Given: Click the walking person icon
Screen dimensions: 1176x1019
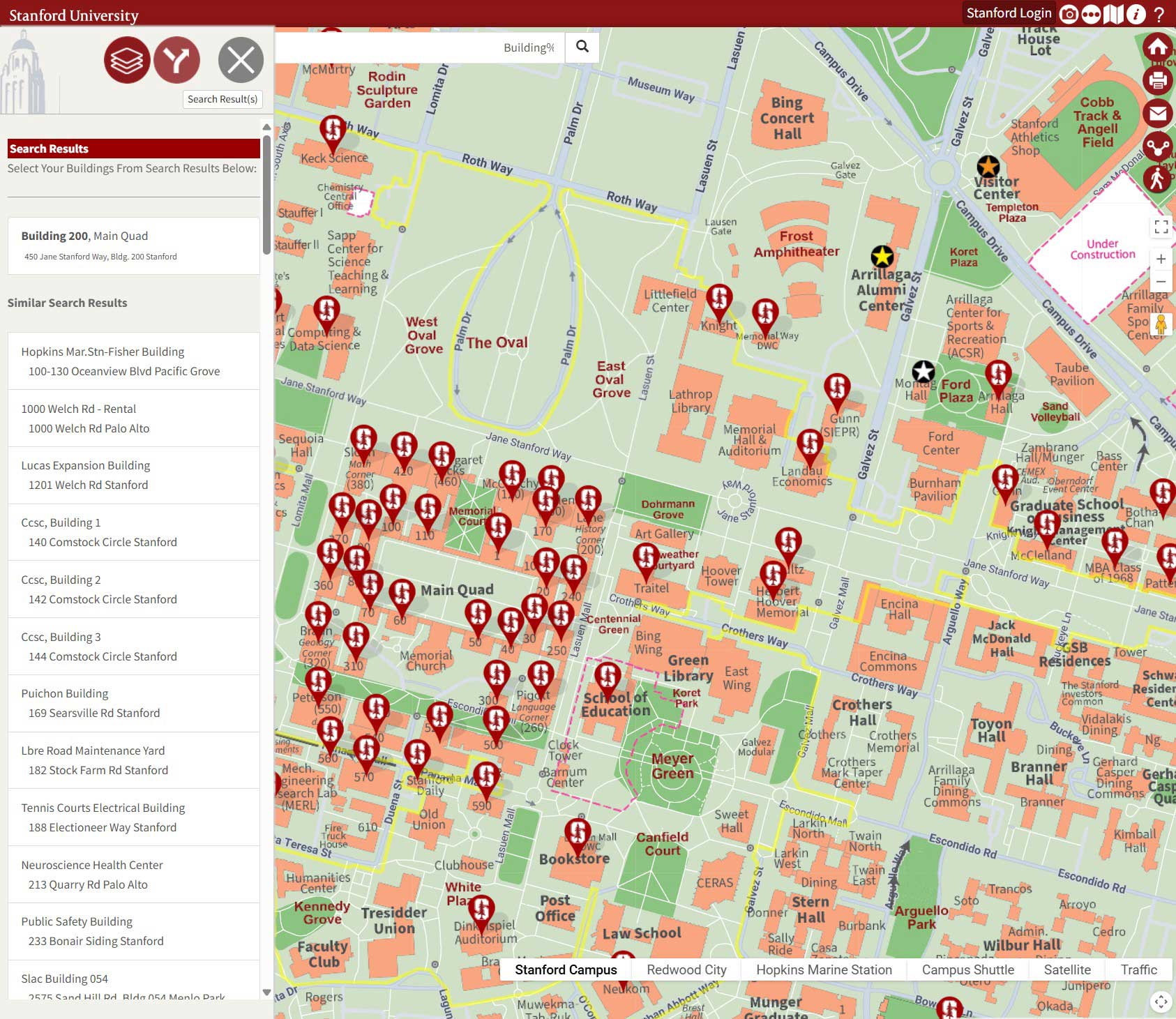Looking at the screenshot, I should [1158, 179].
